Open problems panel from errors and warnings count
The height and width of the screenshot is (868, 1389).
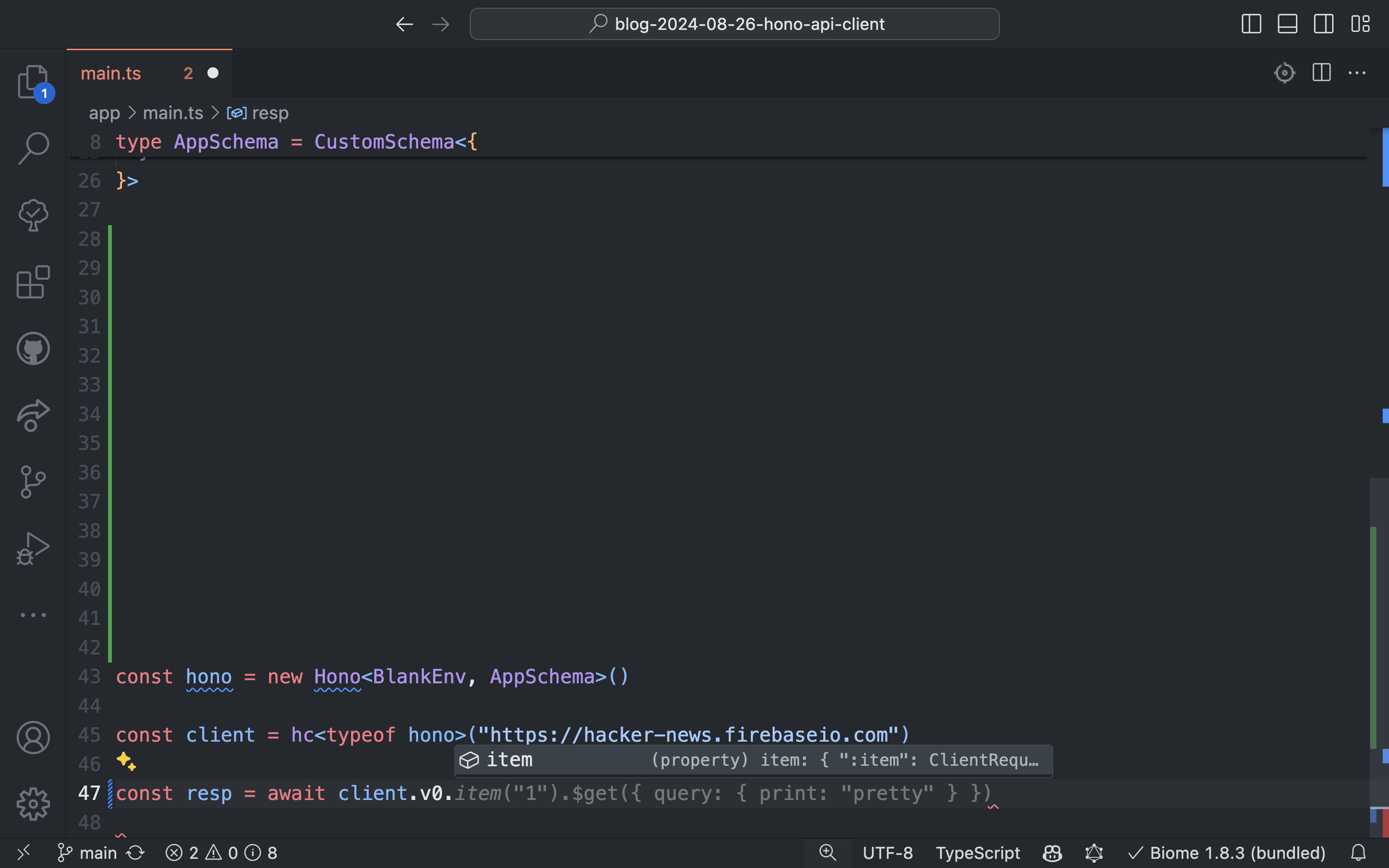coord(221,853)
